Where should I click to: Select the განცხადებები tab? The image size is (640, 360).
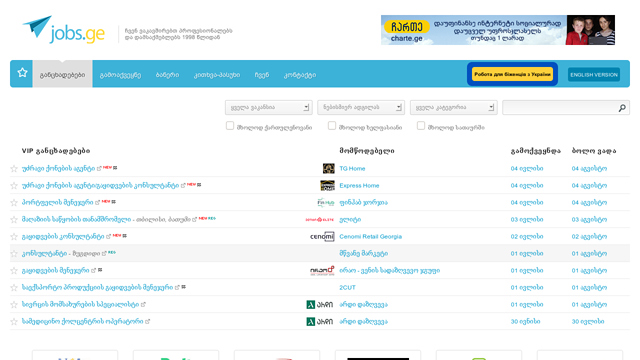(62, 74)
